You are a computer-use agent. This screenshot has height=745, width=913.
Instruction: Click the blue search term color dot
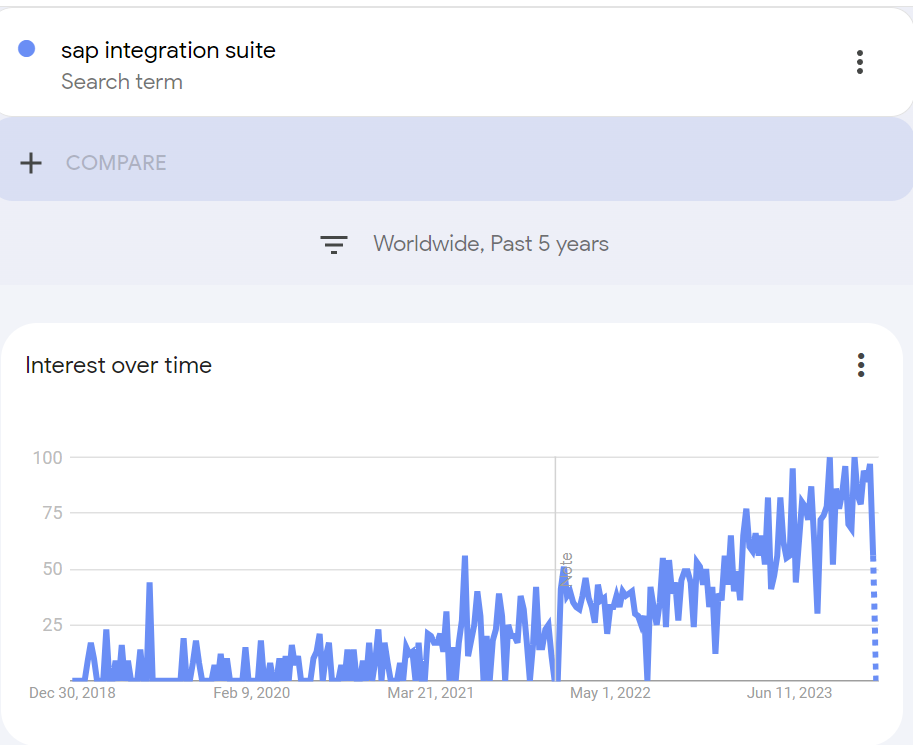[x=27, y=49]
